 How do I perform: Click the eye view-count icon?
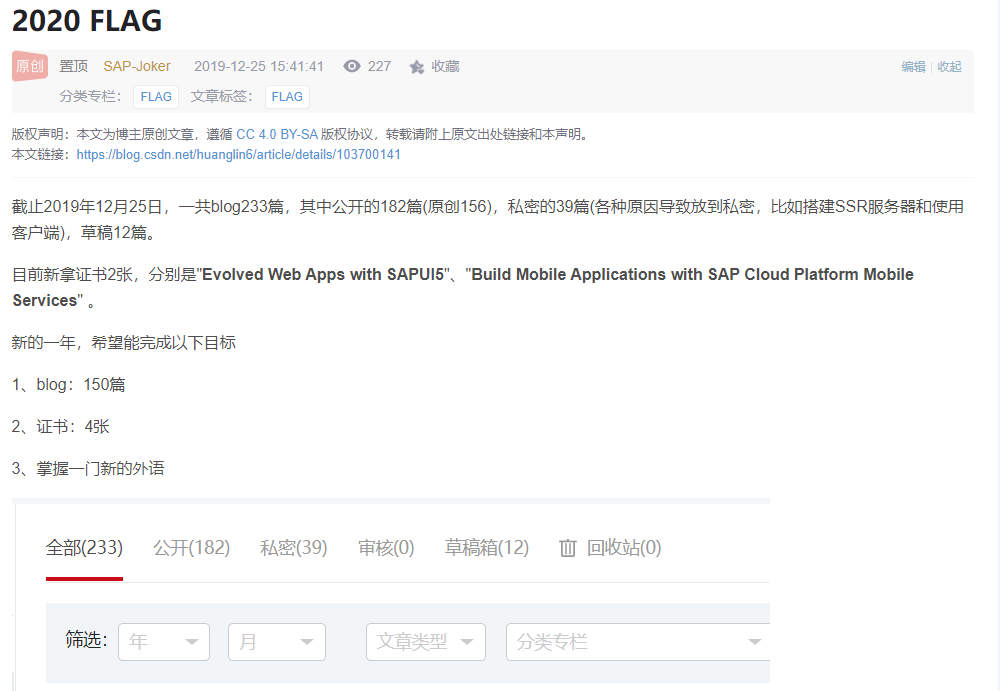point(351,66)
